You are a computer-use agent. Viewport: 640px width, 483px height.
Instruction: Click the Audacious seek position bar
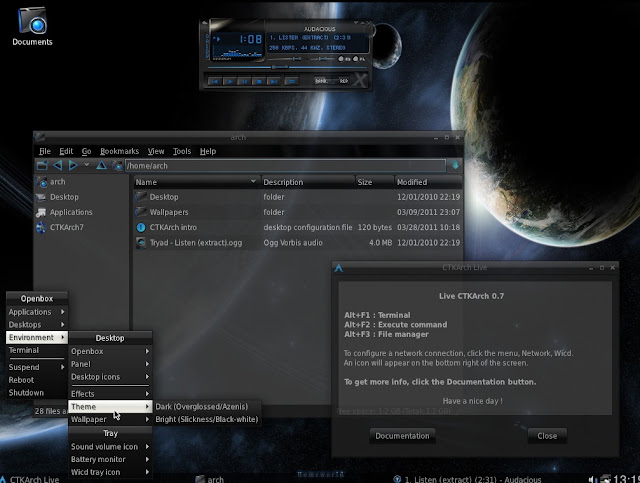coord(288,67)
